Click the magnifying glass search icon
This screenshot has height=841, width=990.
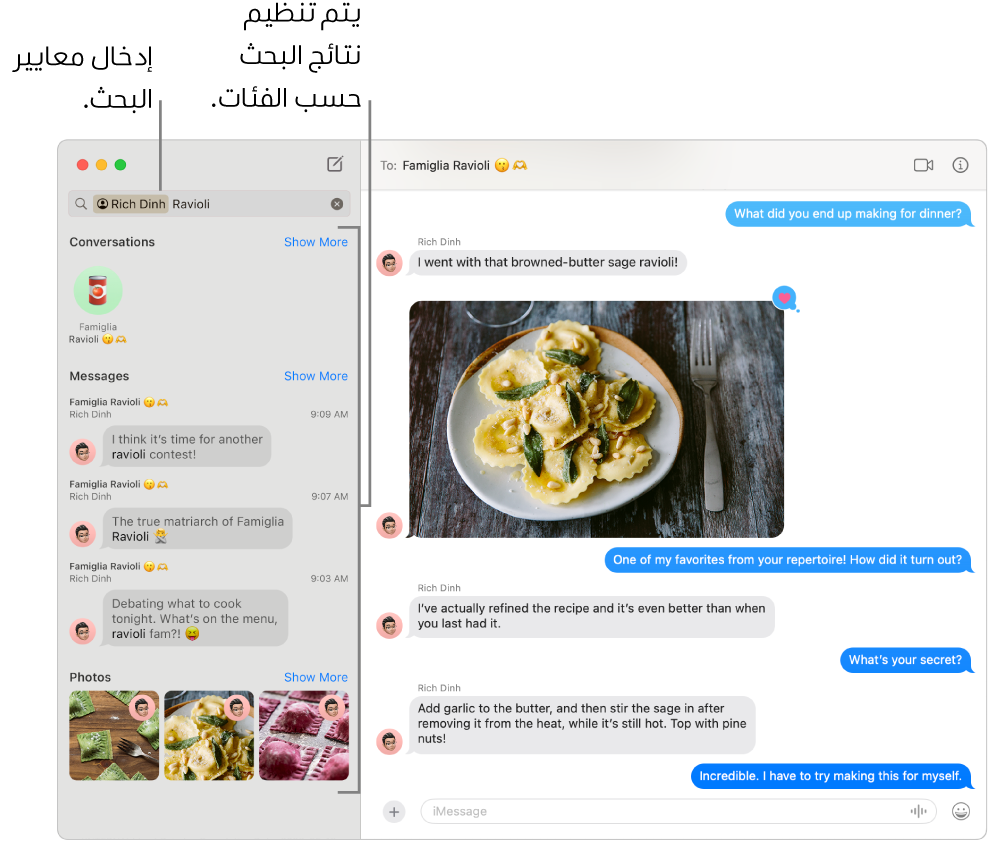click(81, 204)
